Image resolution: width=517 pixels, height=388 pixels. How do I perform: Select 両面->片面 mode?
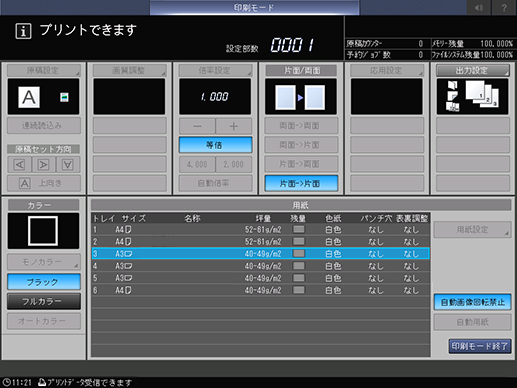pyautogui.click(x=301, y=145)
